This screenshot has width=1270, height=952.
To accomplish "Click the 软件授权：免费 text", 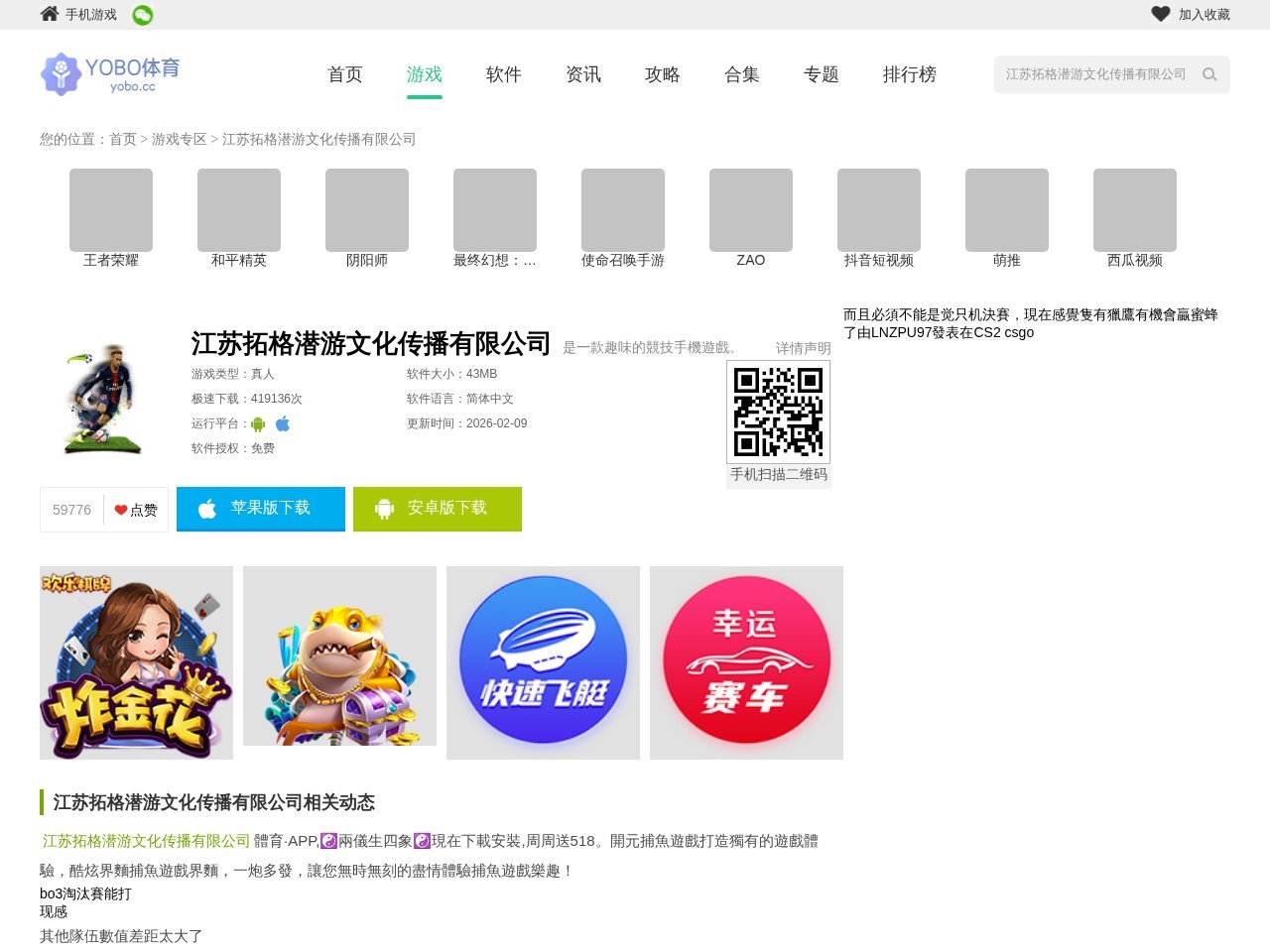I will point(233,448).
